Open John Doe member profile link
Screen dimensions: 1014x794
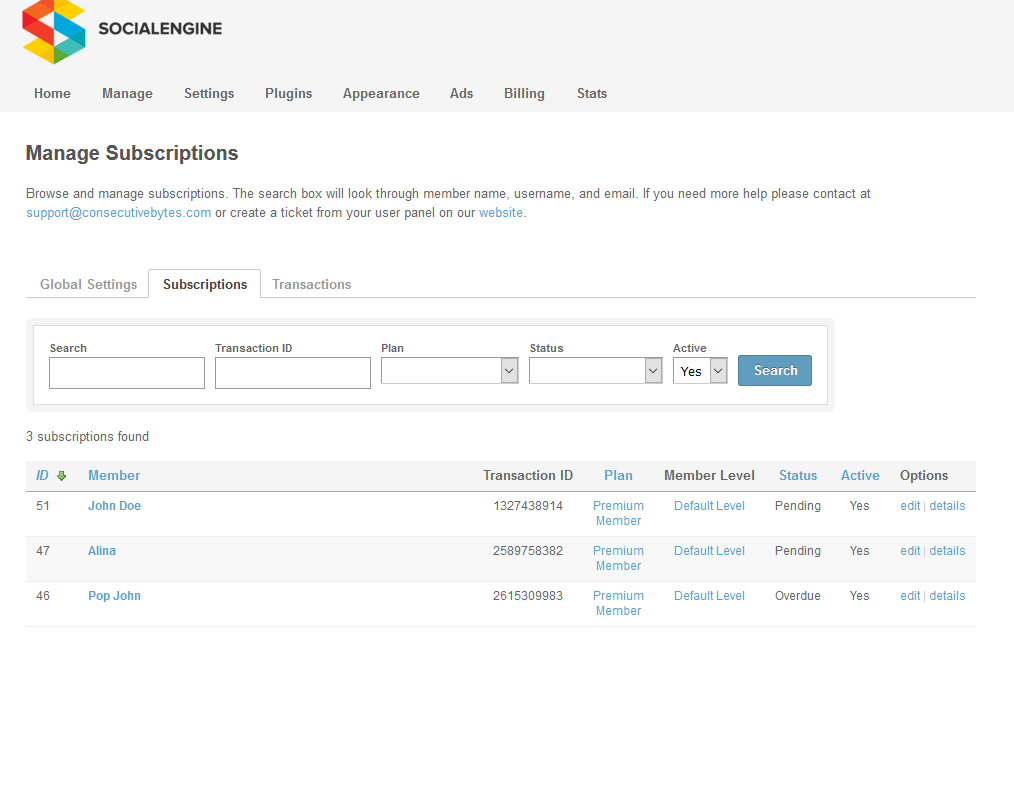[114, 506]
